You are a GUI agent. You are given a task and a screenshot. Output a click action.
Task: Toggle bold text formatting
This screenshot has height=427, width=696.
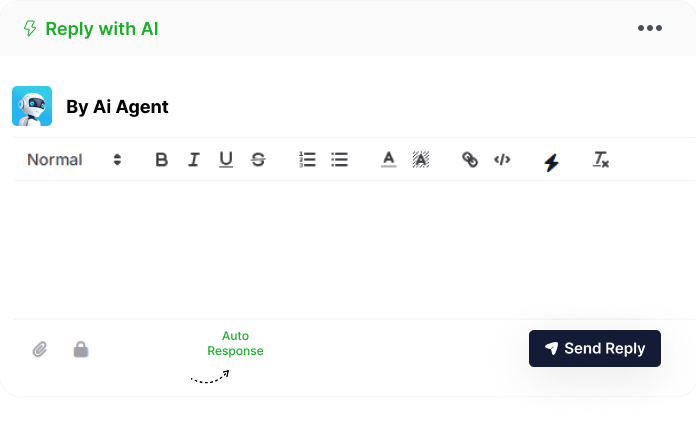click(162, 159)
